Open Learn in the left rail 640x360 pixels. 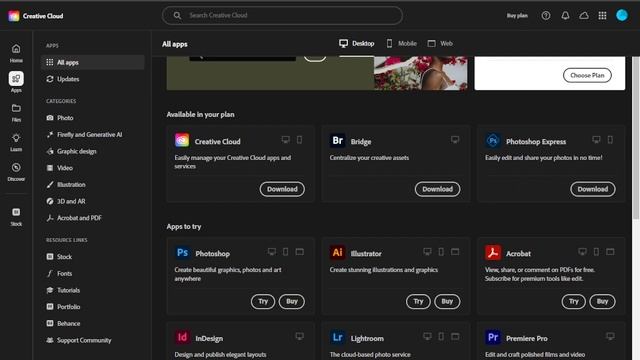coord(16,142)
